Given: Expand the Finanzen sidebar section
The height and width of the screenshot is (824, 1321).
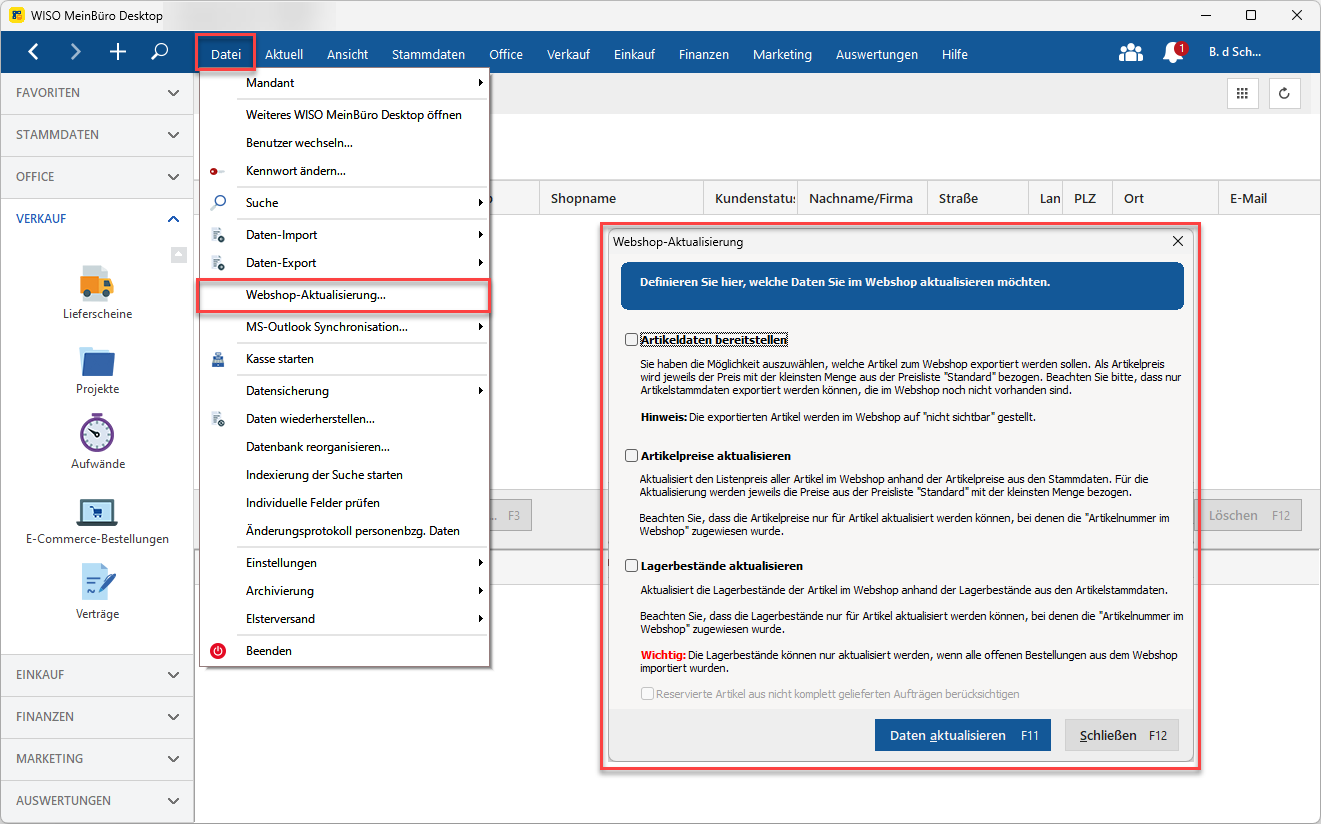Looking at the screenshot, I should 97,717.
